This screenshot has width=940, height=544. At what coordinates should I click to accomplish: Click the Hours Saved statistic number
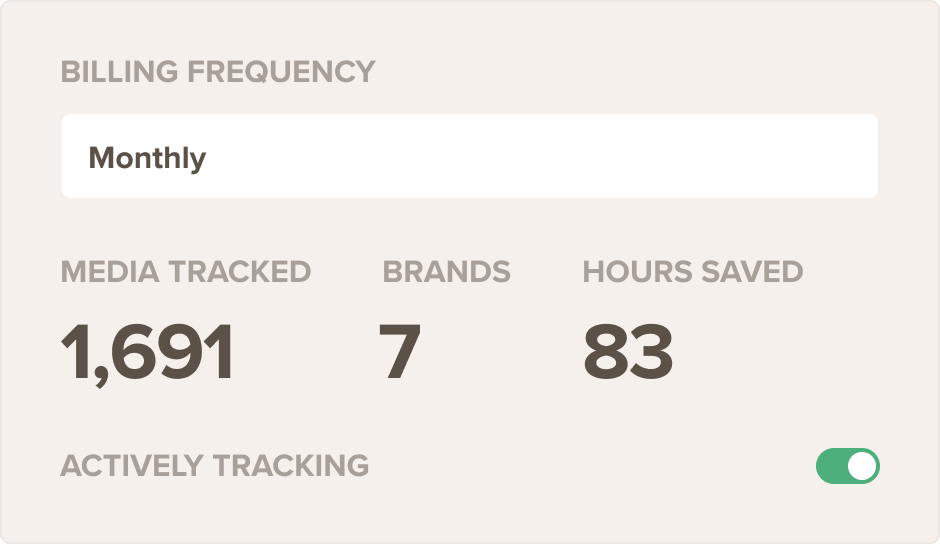627,353
